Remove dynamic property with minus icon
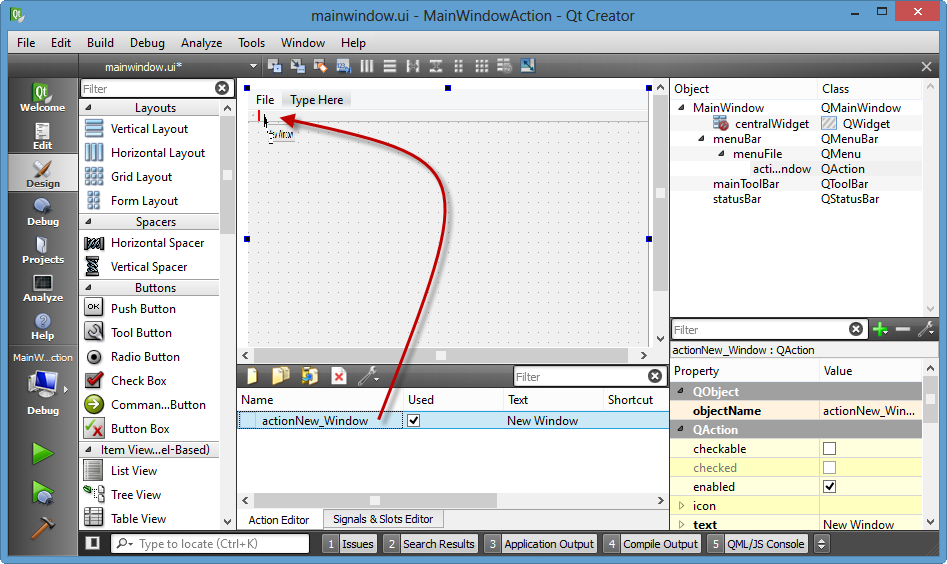The image size is (947, 564). click(903, 329)
